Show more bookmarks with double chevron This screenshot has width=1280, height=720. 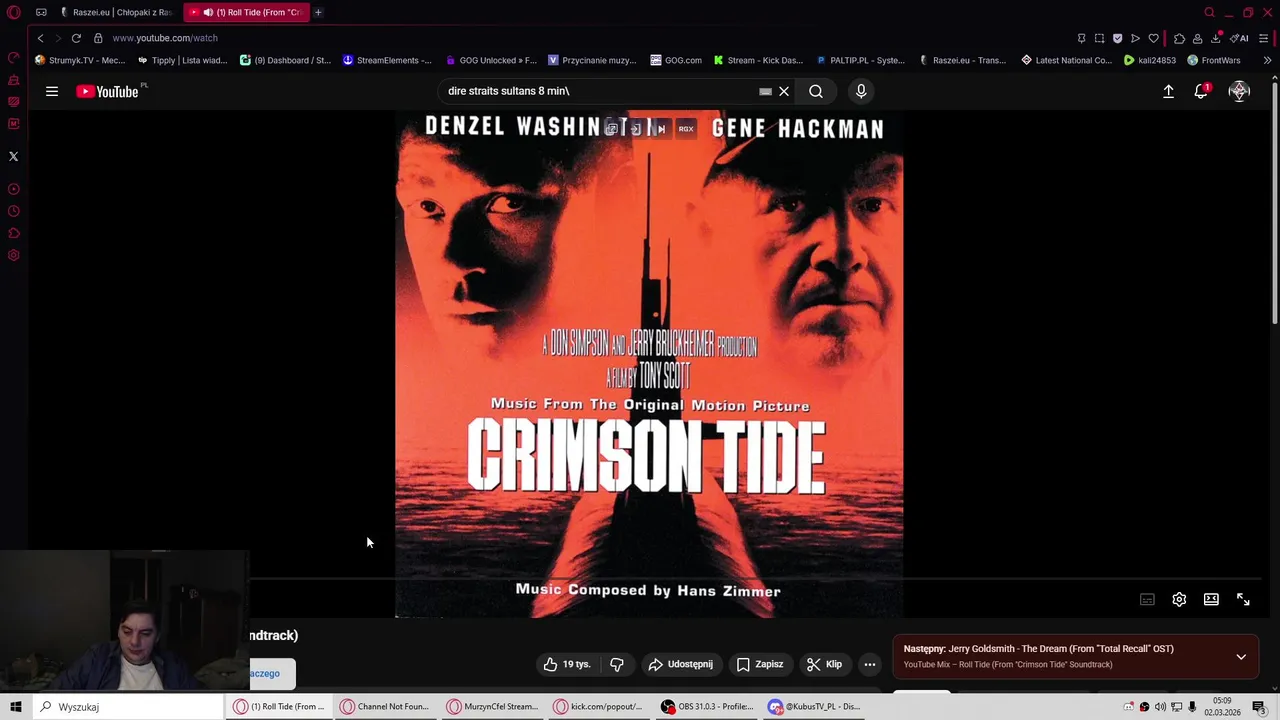[x=1267, y=60]
